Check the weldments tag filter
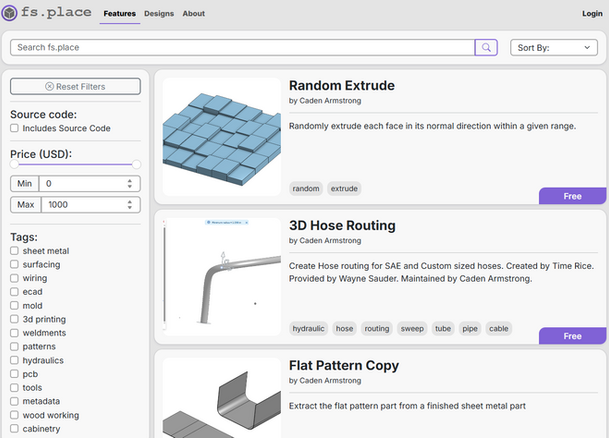The width and height of the screenshot is (609, 438). pos(14,333)
